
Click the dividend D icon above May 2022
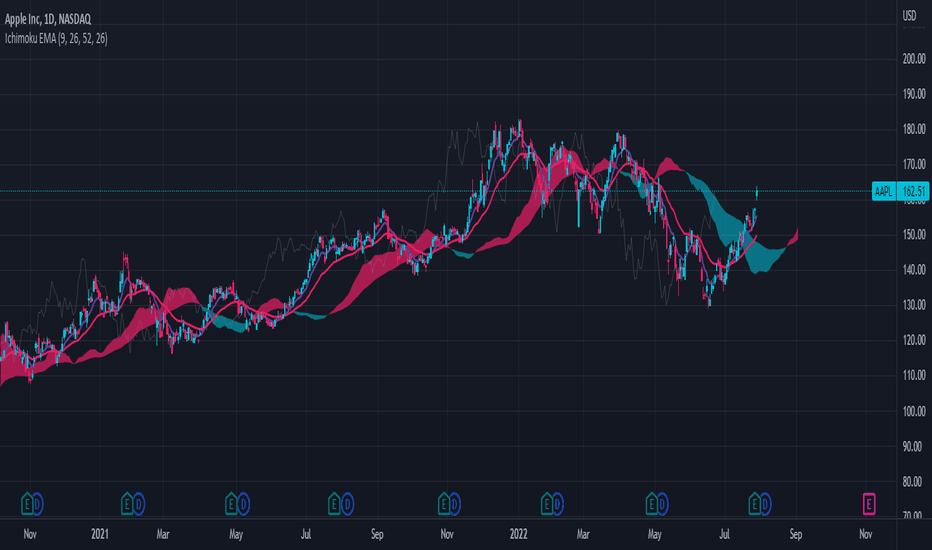tap(662, 505)
